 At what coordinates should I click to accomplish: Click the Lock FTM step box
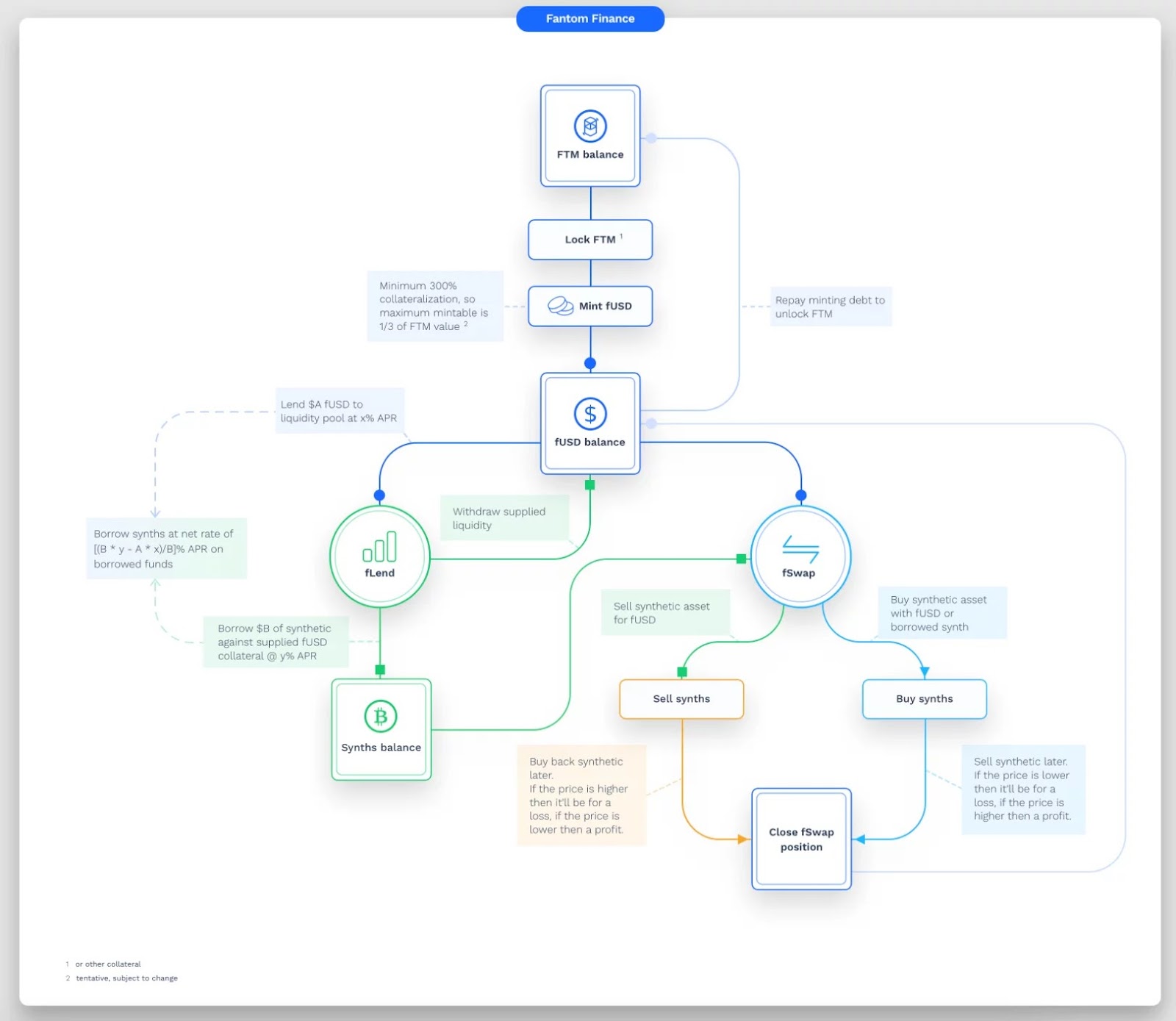point(590,240)
